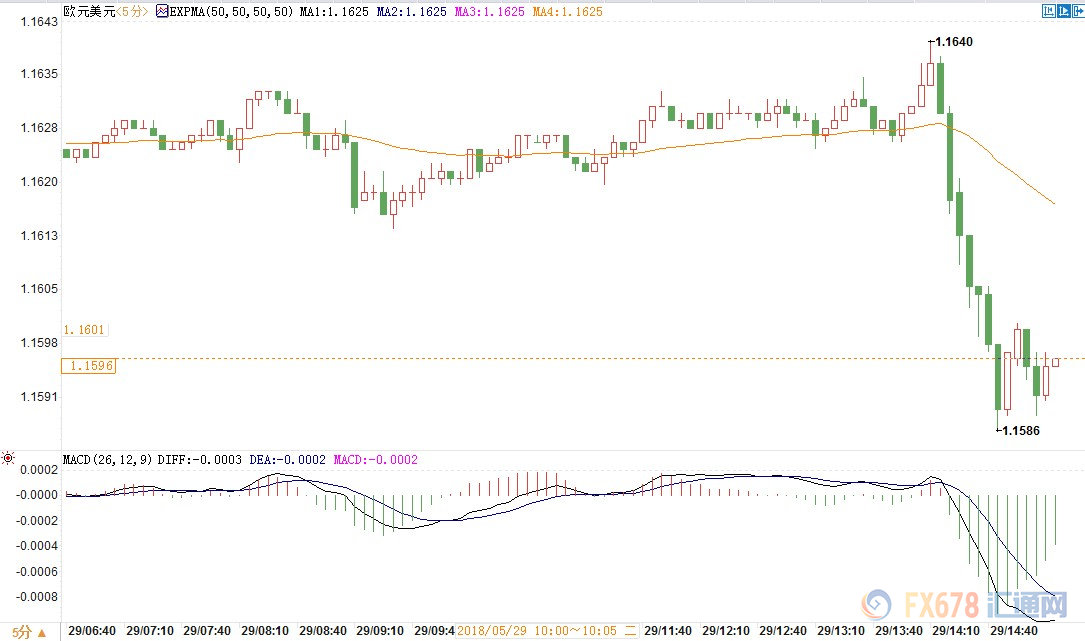Click the -0.0006 MACD axis label

[x=37, y=571]
